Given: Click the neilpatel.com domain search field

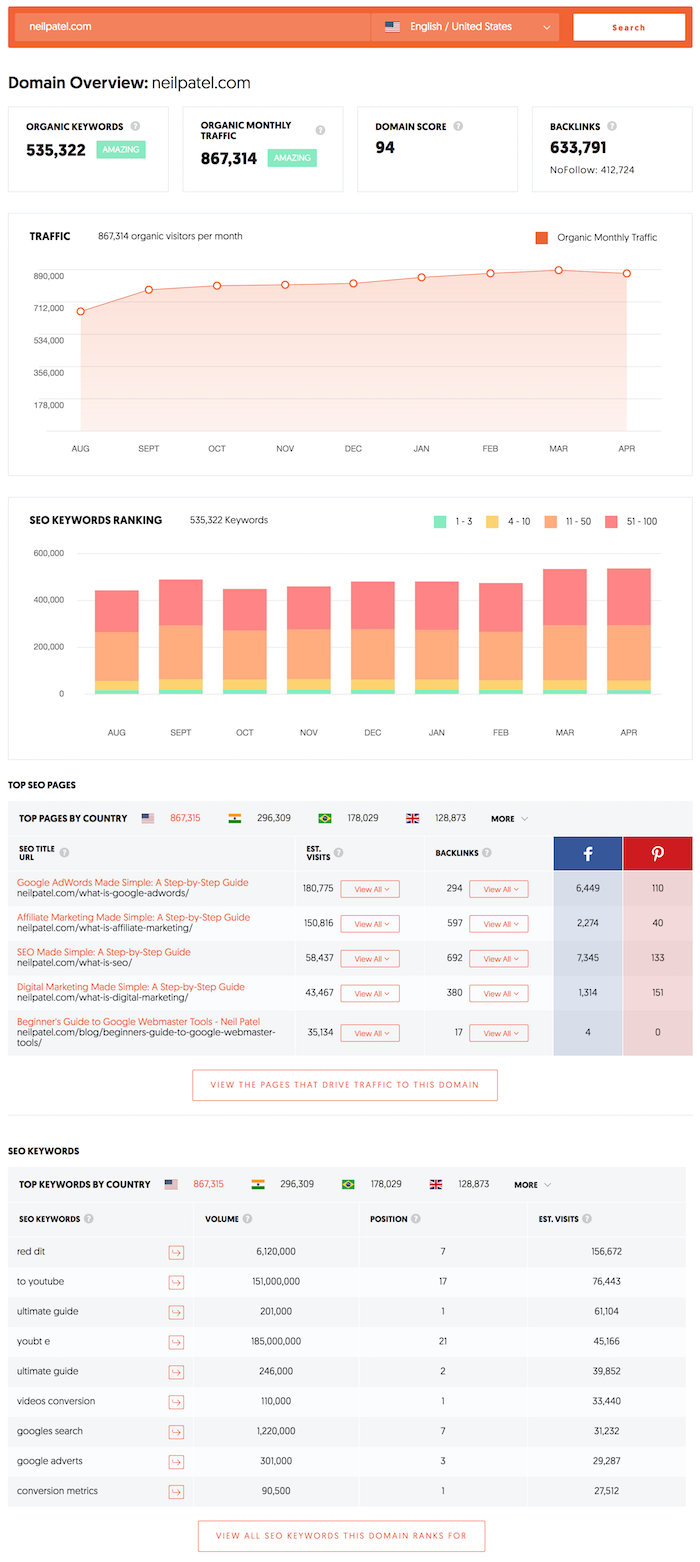Looking at the screenshot, I should [x=192, y=27].
